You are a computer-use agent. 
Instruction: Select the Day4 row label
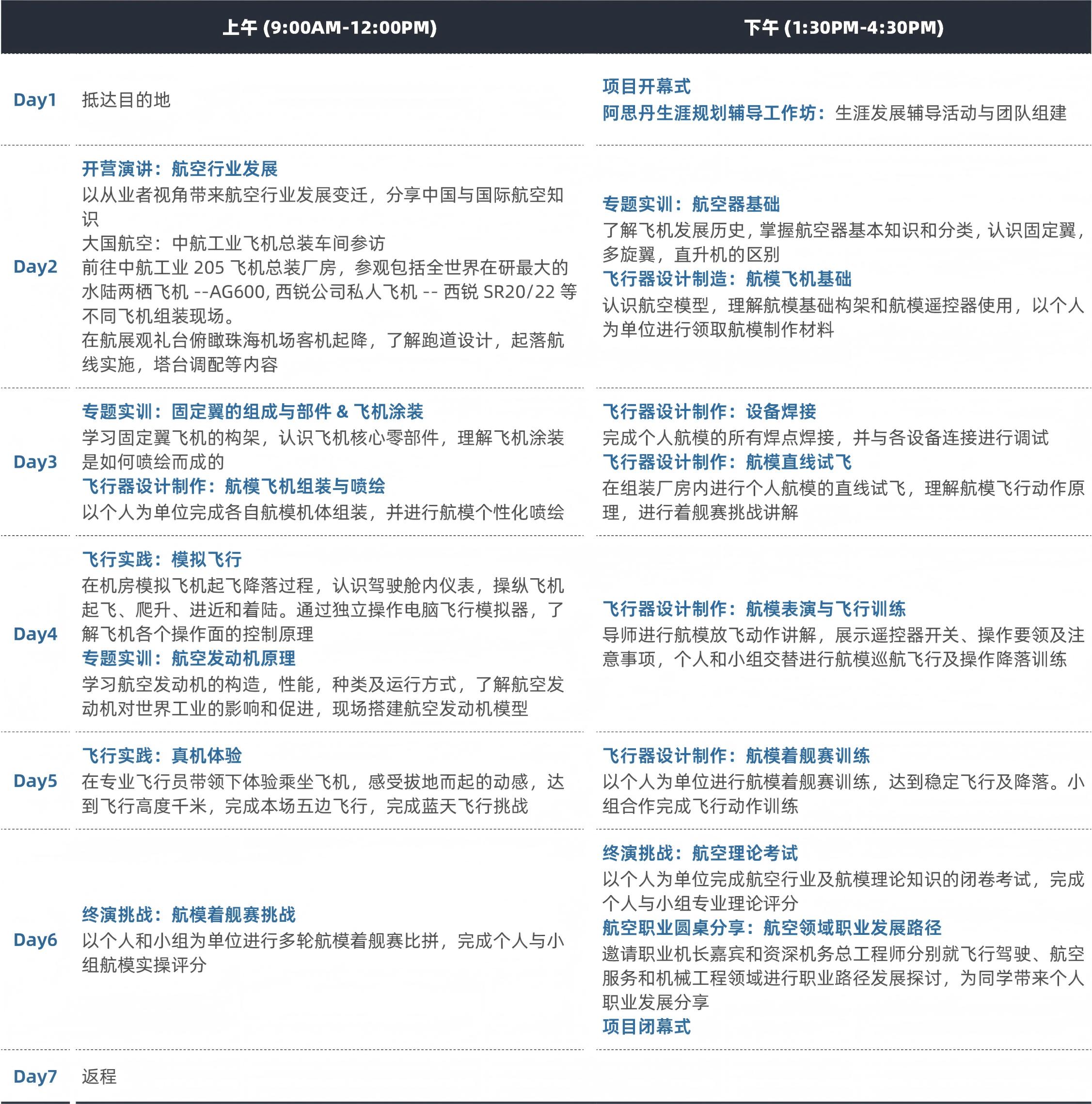35,634
